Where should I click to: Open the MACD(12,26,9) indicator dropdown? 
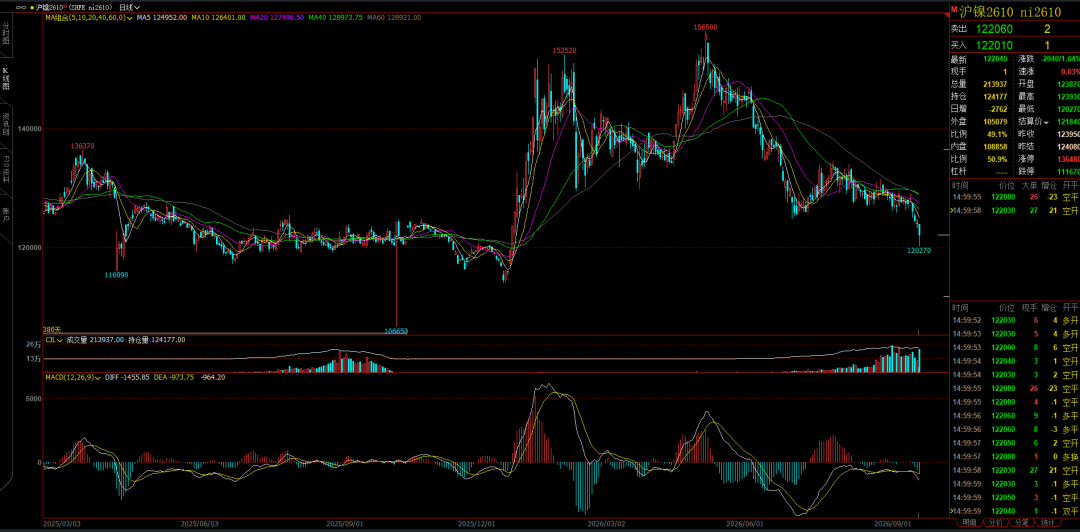coord(73,378)
